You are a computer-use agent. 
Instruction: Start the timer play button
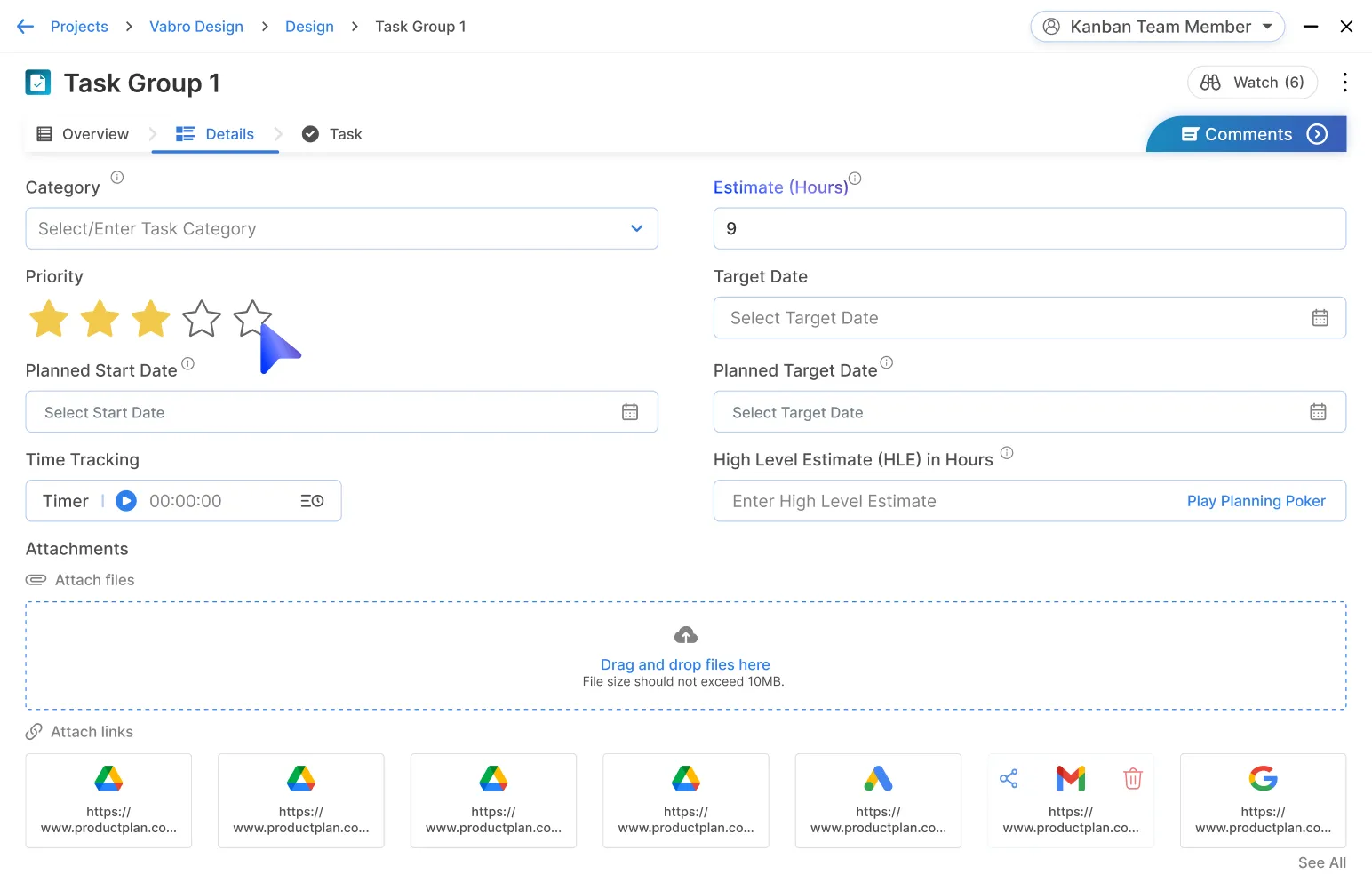[x=126, y=501]
